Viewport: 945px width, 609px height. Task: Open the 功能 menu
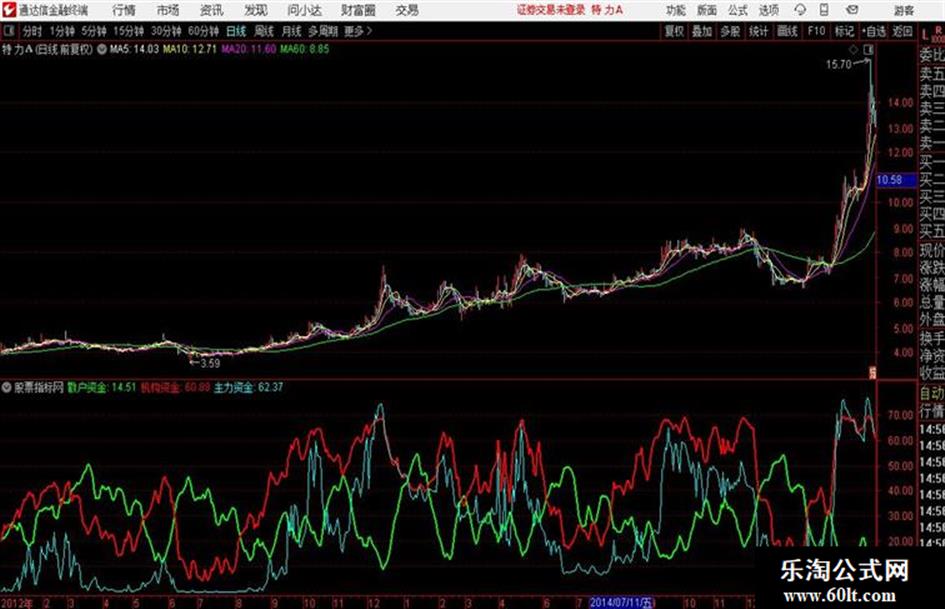pyautogui.click(x=676, y=10)
